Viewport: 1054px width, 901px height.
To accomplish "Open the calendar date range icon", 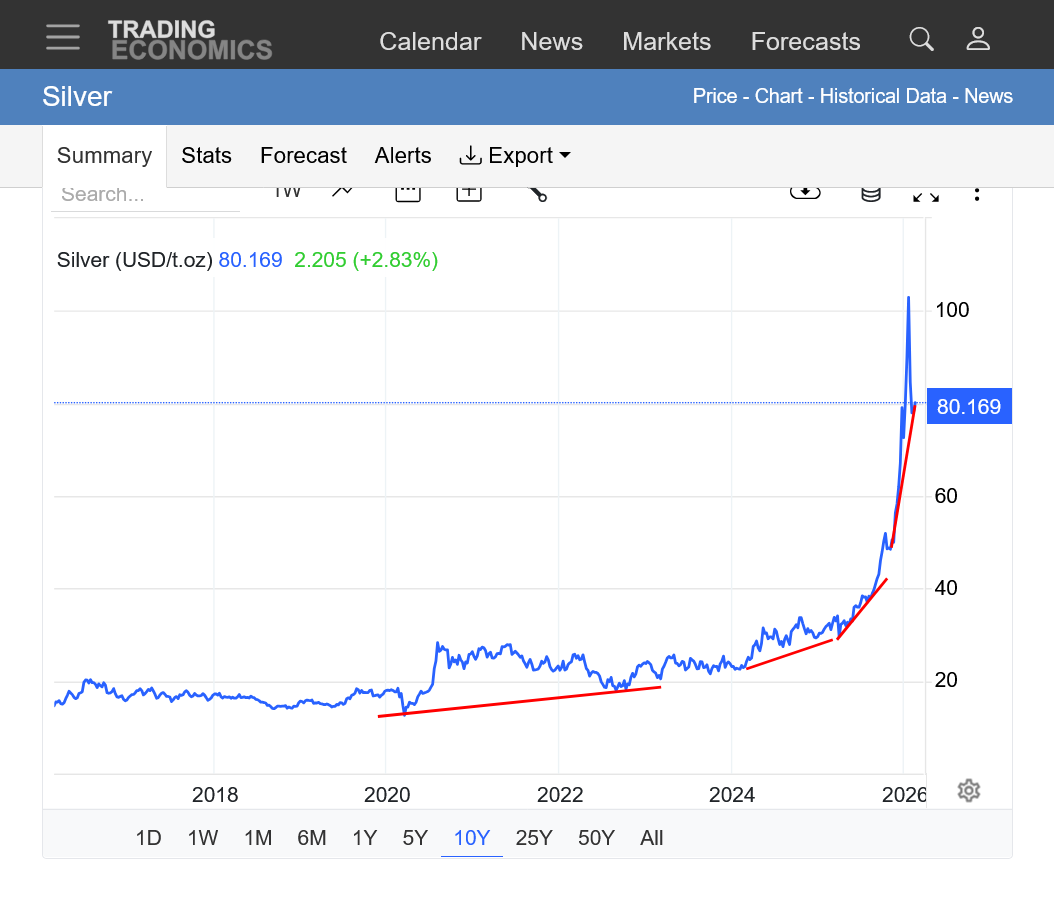I will coord(408,192).
